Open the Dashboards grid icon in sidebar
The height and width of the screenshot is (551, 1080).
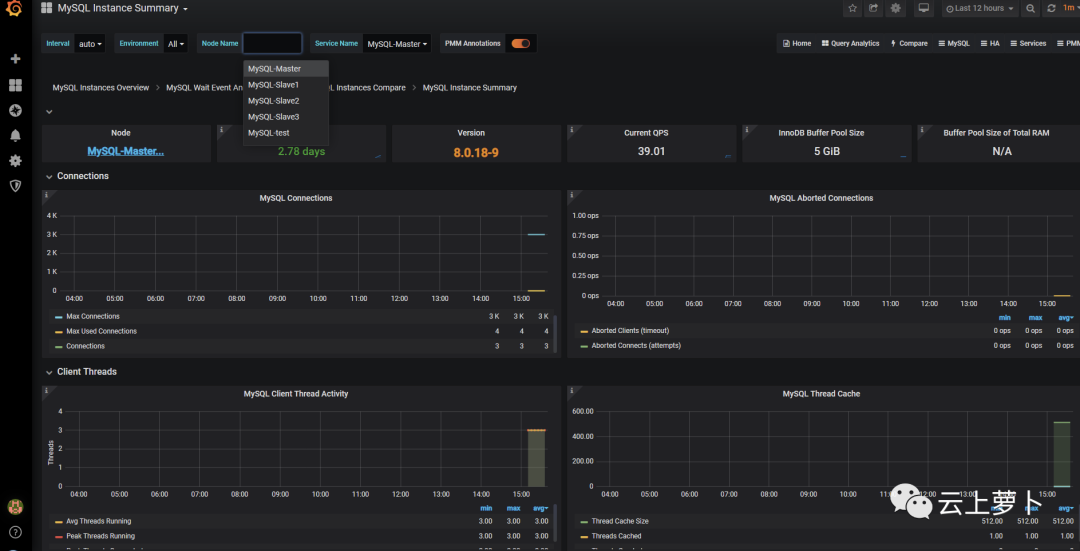(x=15, y=85)
